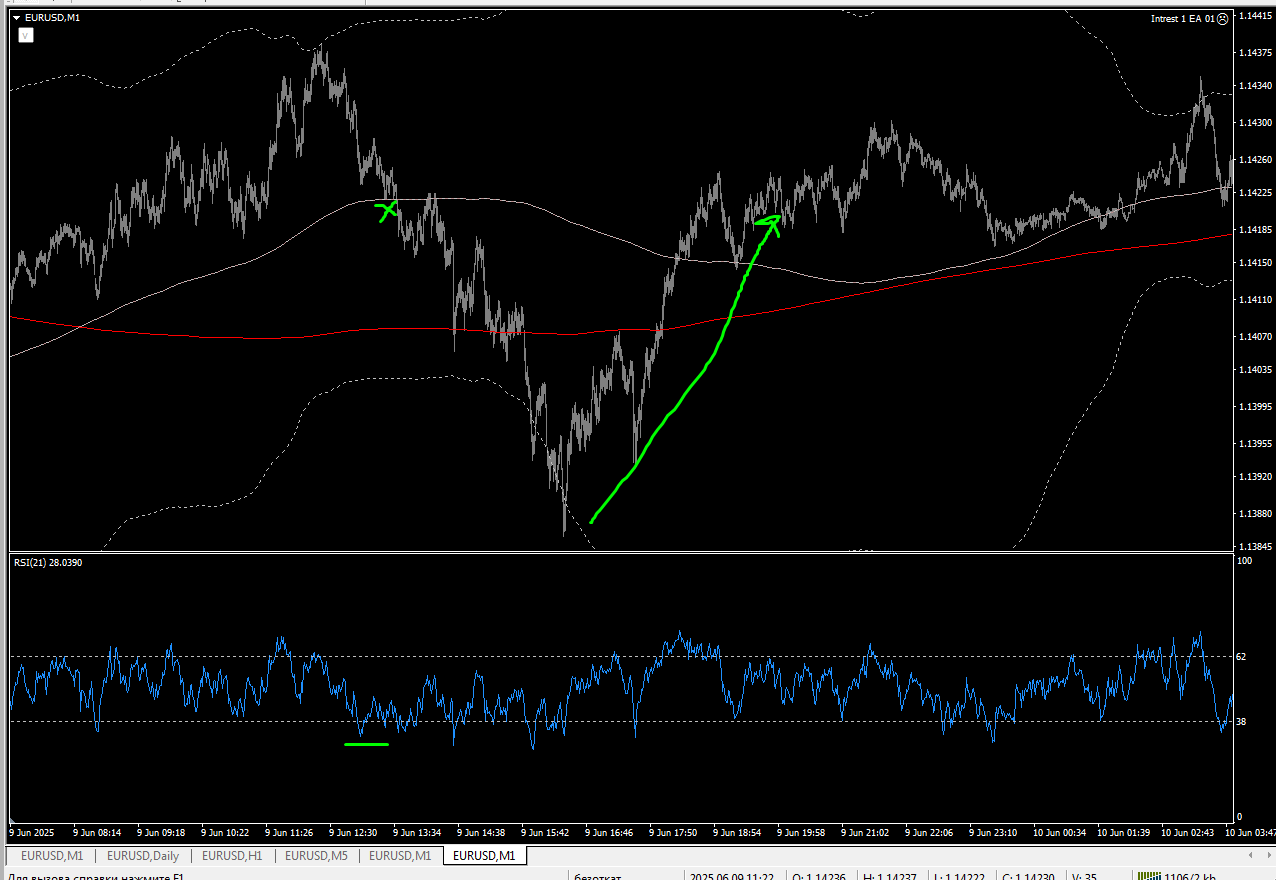
Task: Click the 9 Jun 11:26 time label
Action: (289, 832)
